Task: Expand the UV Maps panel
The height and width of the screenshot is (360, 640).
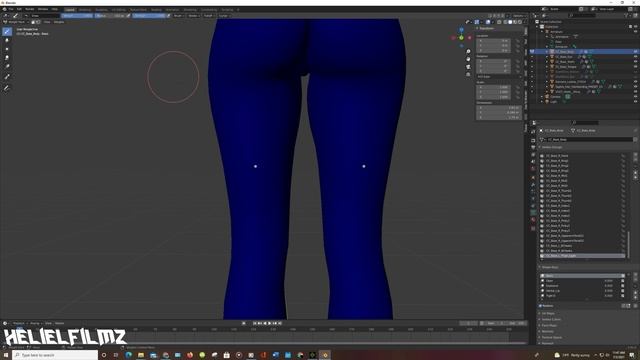Action: (x=548, y=313)
